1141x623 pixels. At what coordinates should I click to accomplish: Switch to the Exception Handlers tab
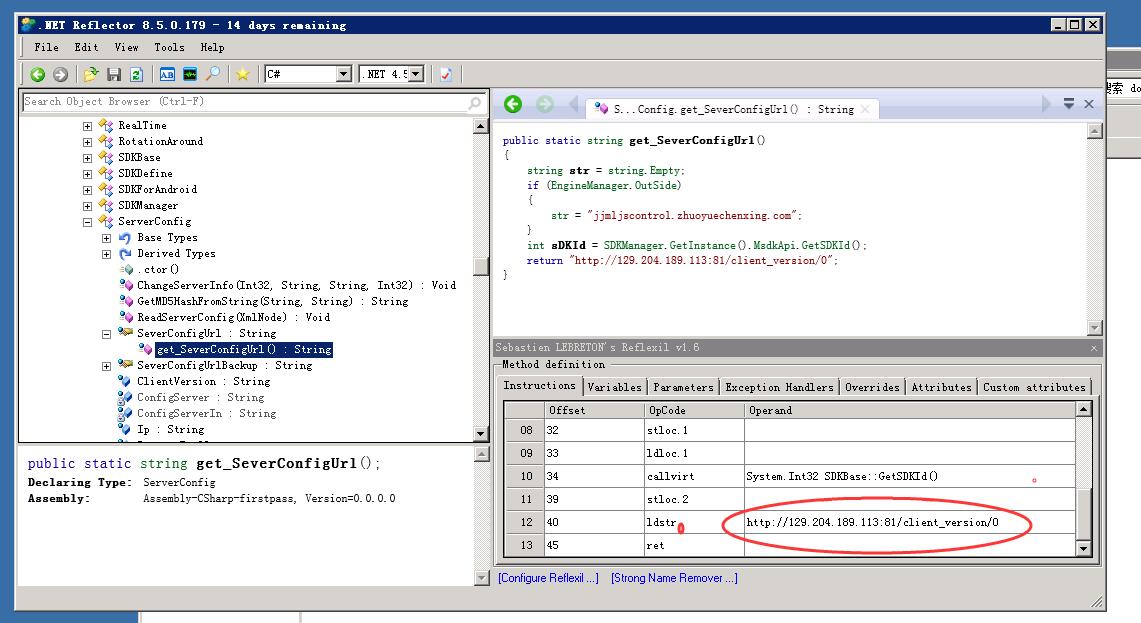pos(779,387)
